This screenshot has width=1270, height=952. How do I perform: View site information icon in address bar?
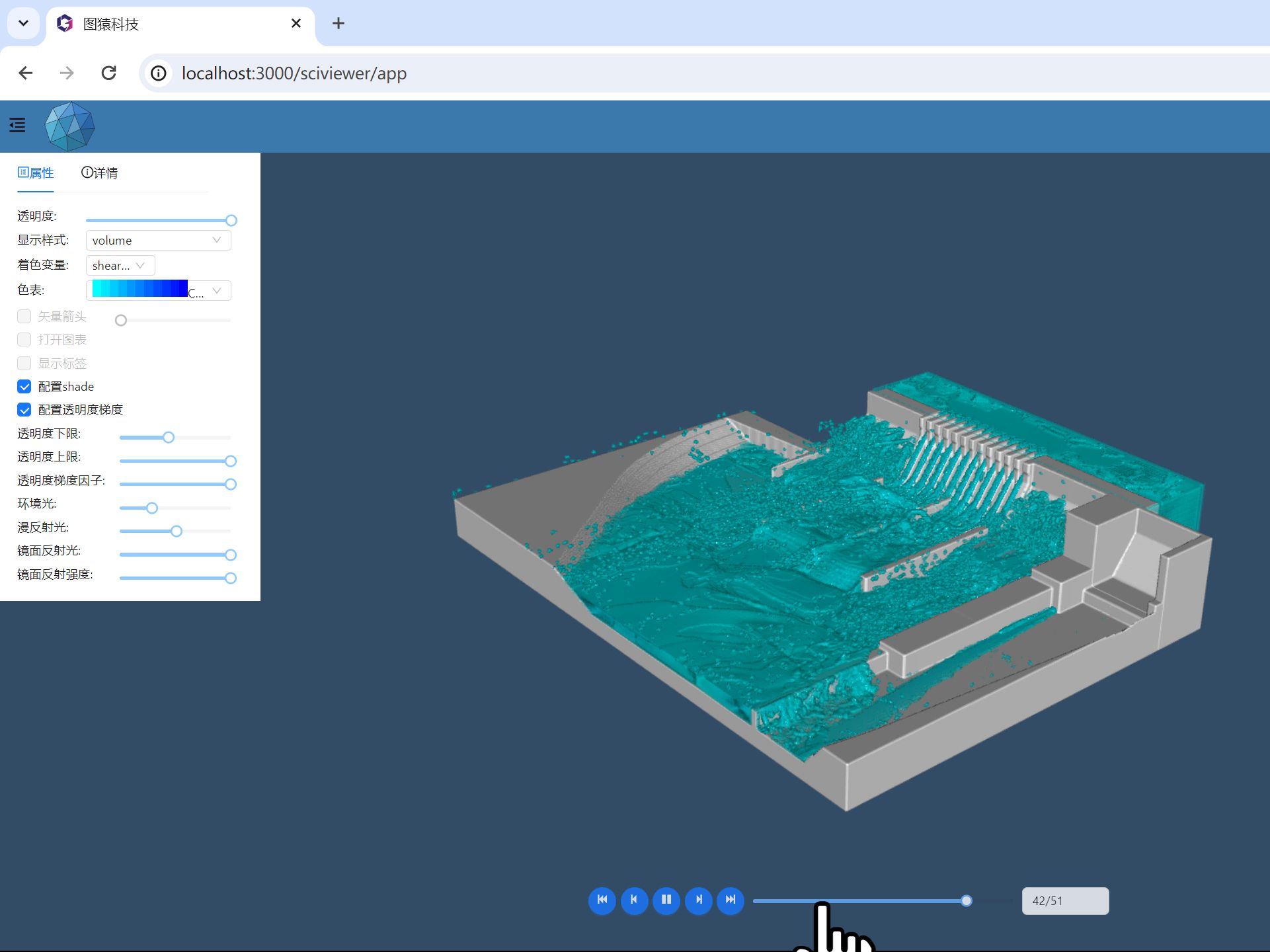(159, 73)
